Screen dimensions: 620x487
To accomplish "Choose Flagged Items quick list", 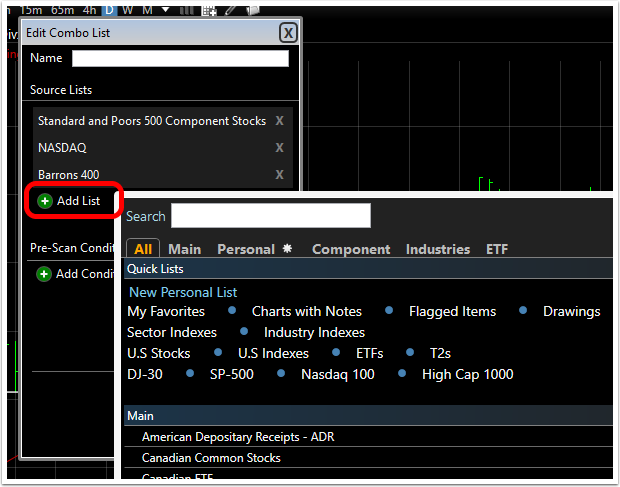I will click(452, 311).
